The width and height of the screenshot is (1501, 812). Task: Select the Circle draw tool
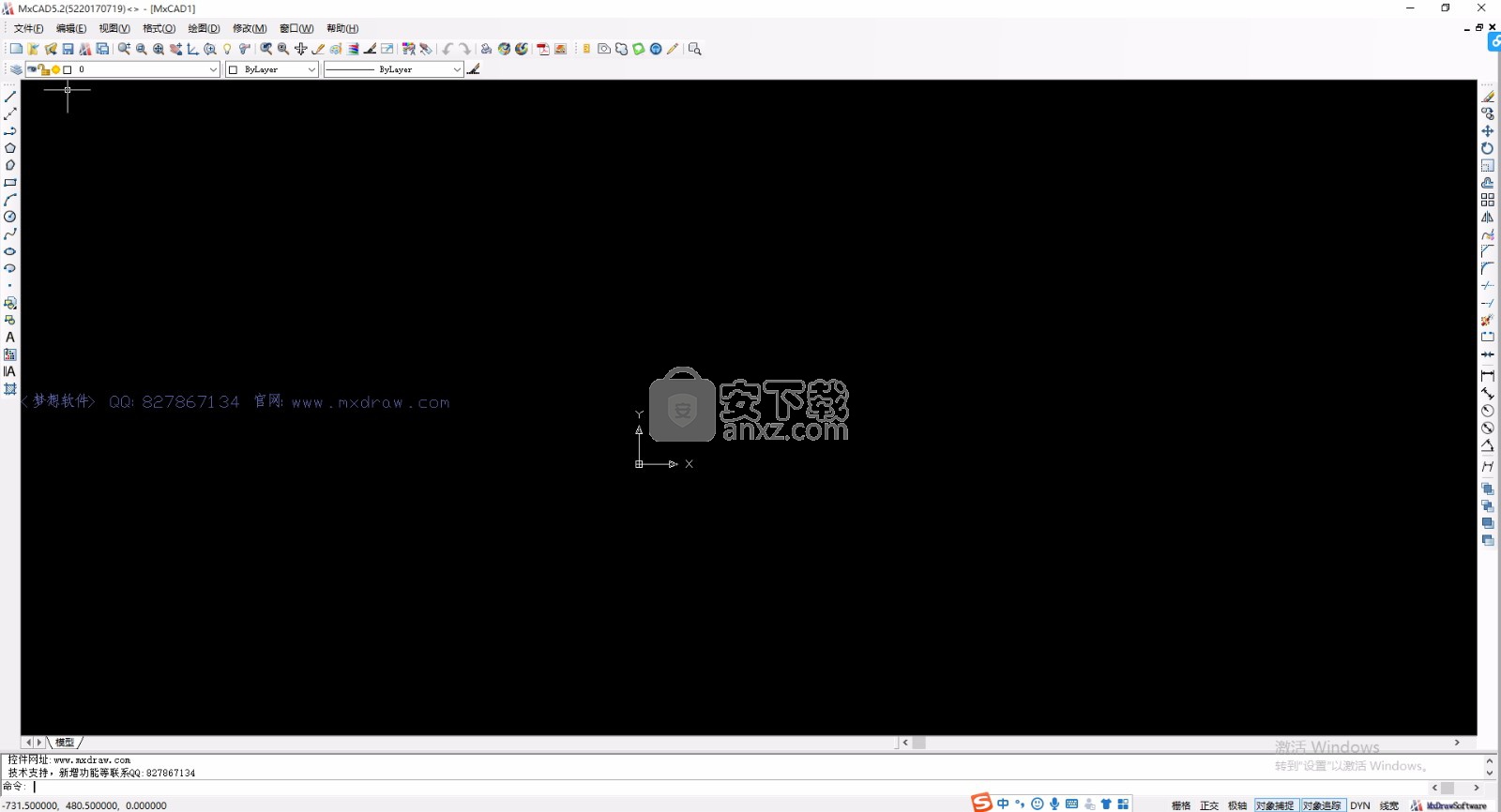[10, 217]
